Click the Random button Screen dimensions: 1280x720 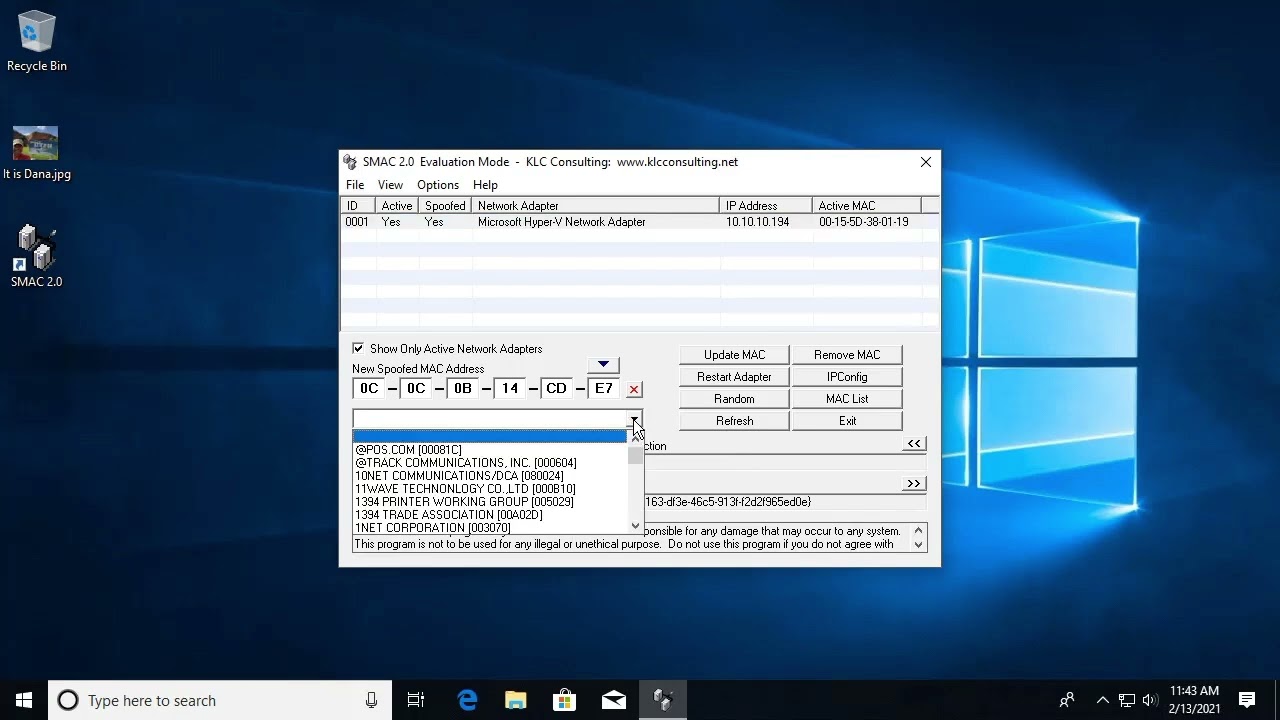[734, 399]
